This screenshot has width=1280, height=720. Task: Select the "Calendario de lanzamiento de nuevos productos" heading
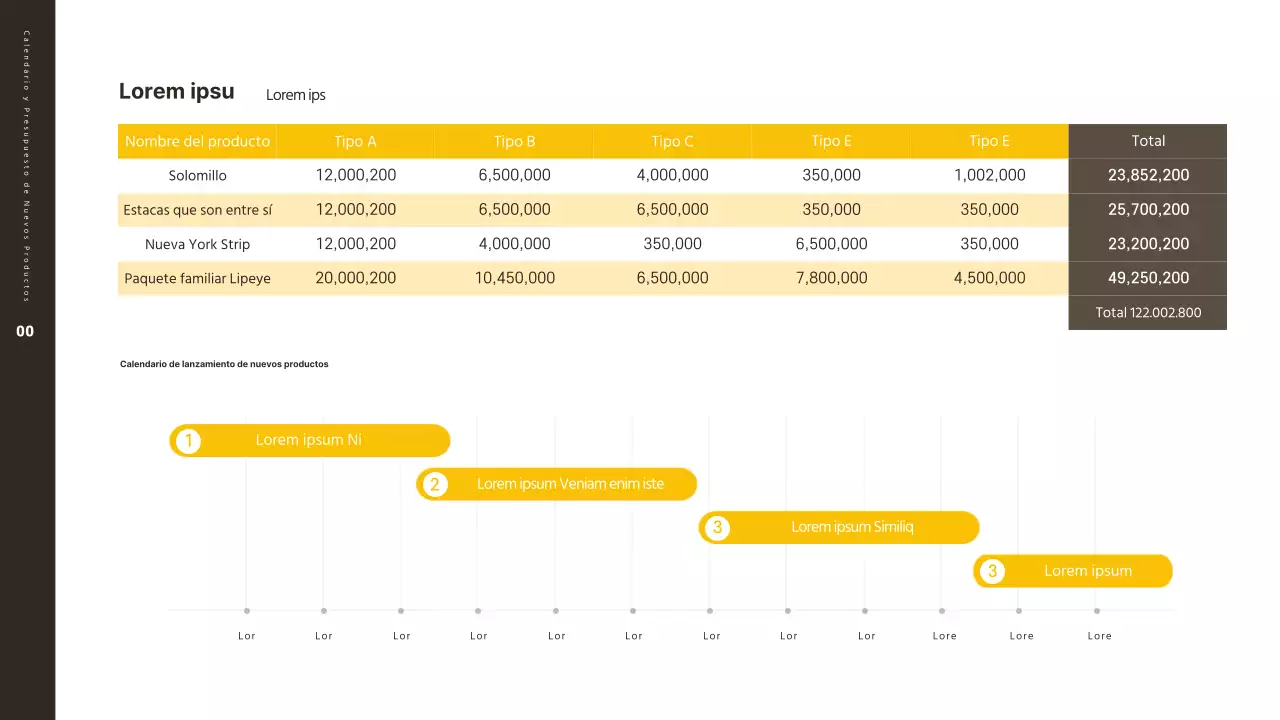224,364
